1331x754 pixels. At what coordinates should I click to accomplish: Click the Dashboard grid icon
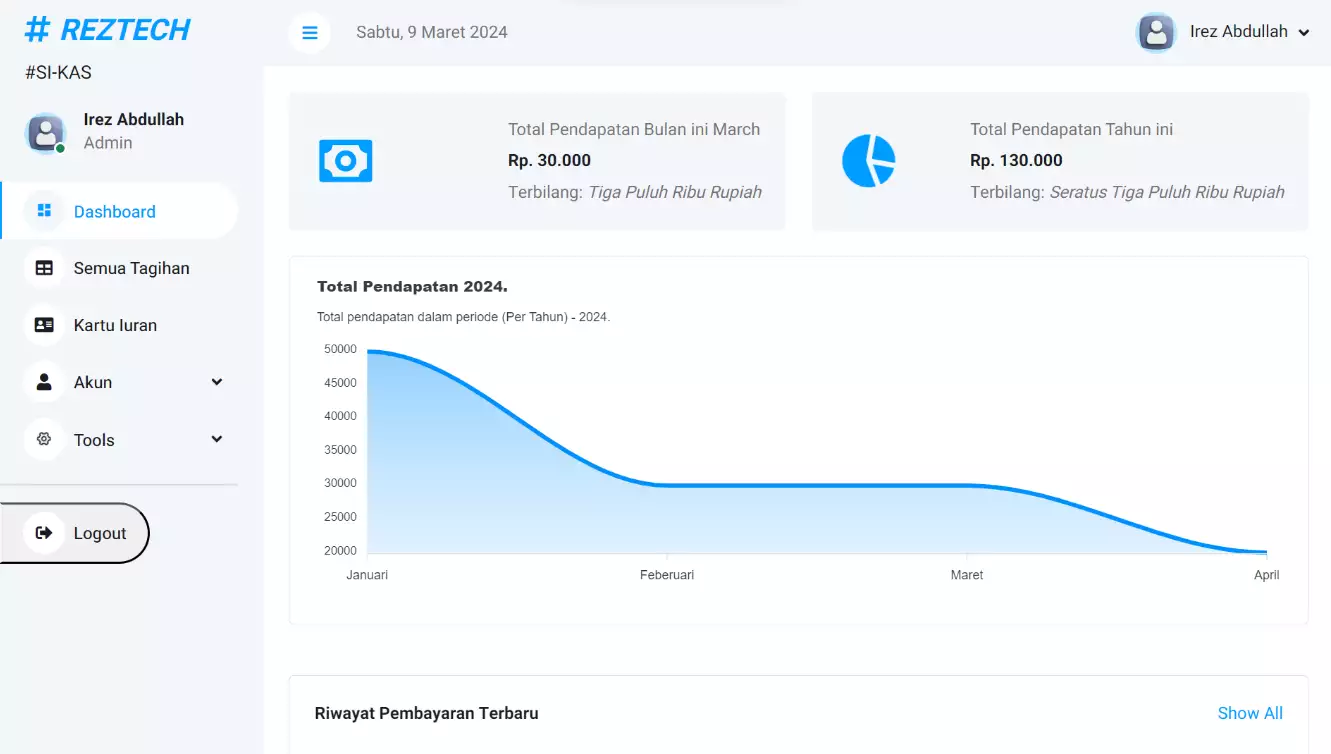44,211
